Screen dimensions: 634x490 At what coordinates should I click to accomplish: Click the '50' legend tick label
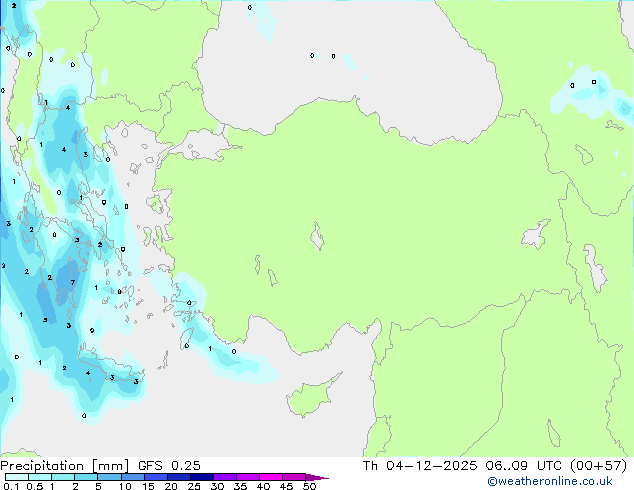click(x=309, y=486)
